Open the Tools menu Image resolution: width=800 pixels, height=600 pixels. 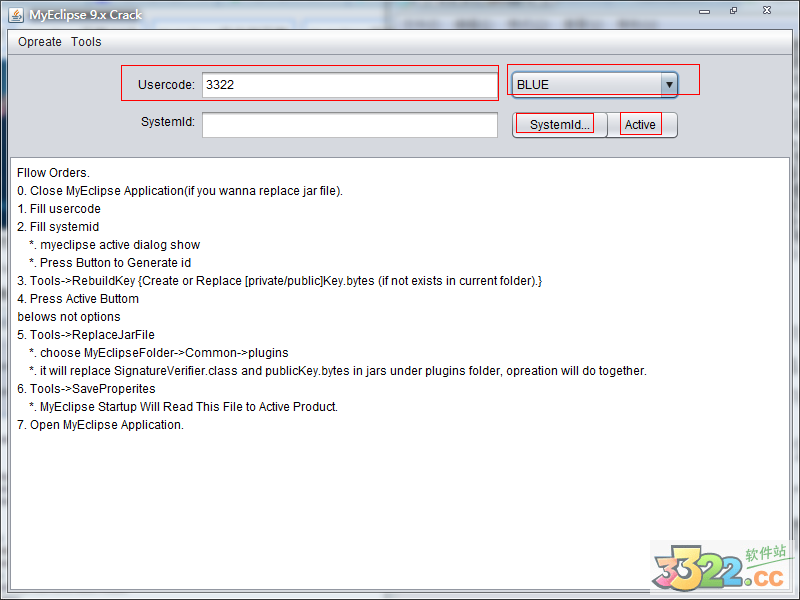pyautogui.click(x=86, y=42)
